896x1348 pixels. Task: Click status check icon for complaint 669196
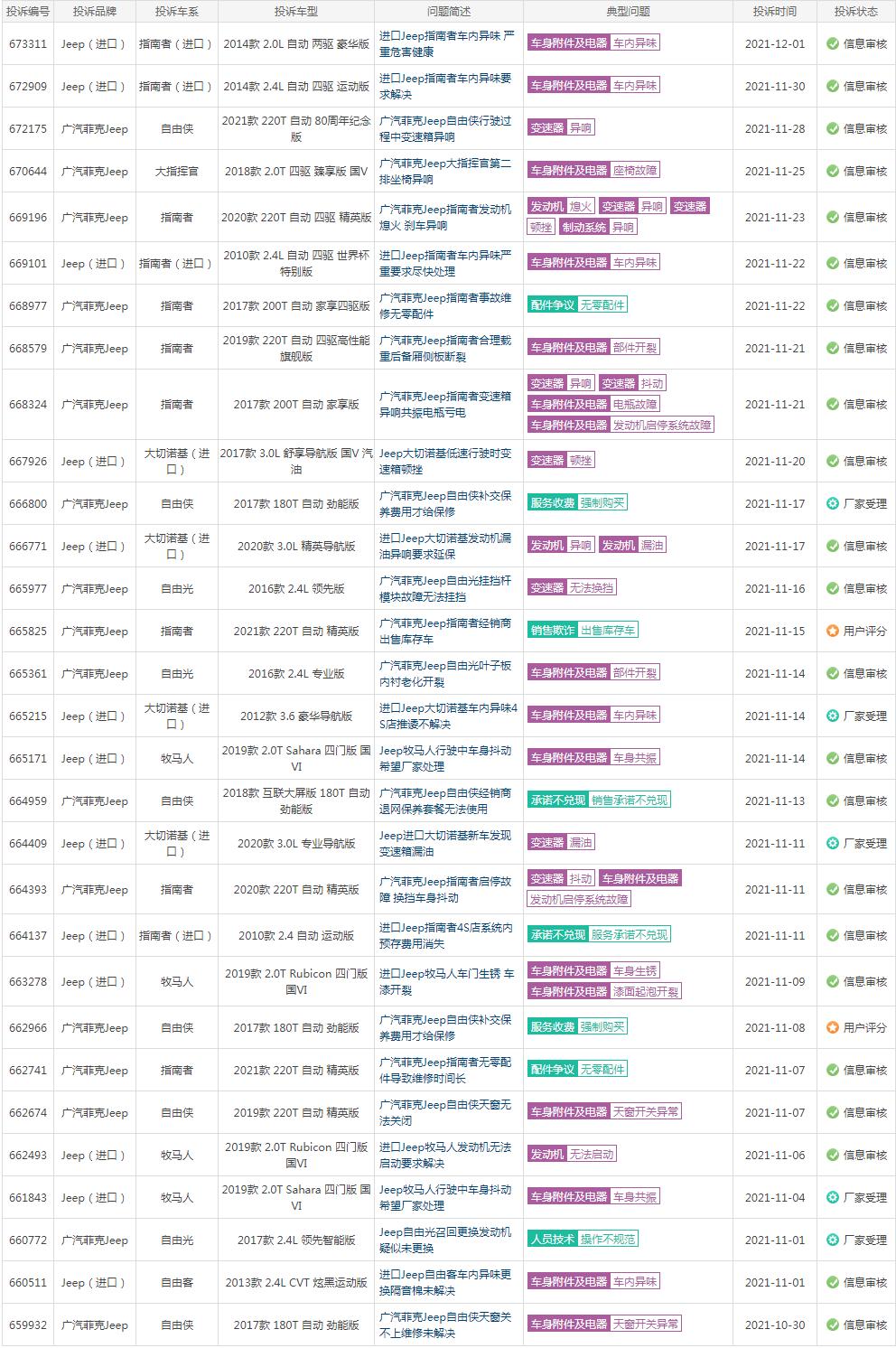[833, 217]
